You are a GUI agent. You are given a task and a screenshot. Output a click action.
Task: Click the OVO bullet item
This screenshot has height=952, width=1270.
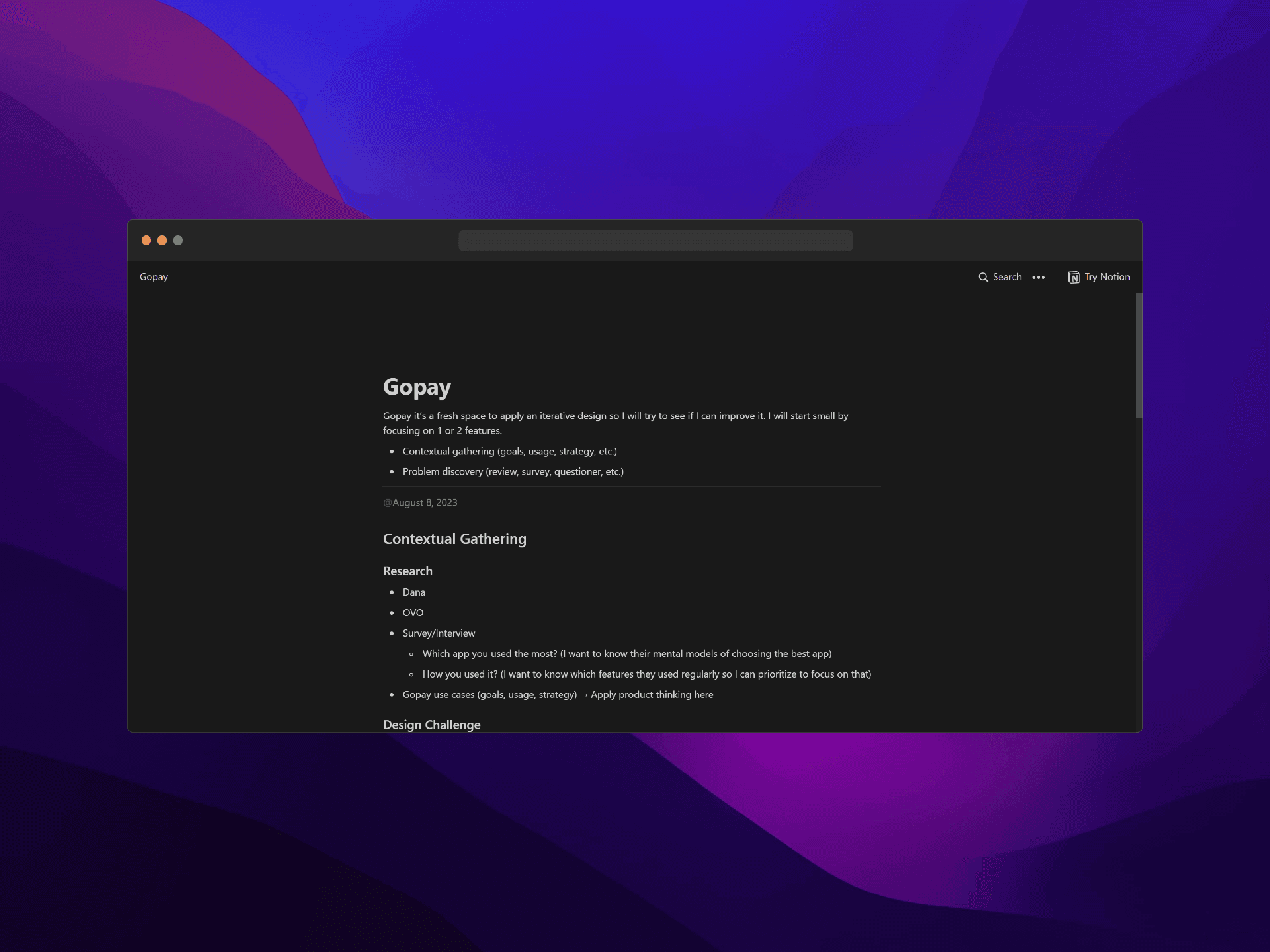coord(413,613)
